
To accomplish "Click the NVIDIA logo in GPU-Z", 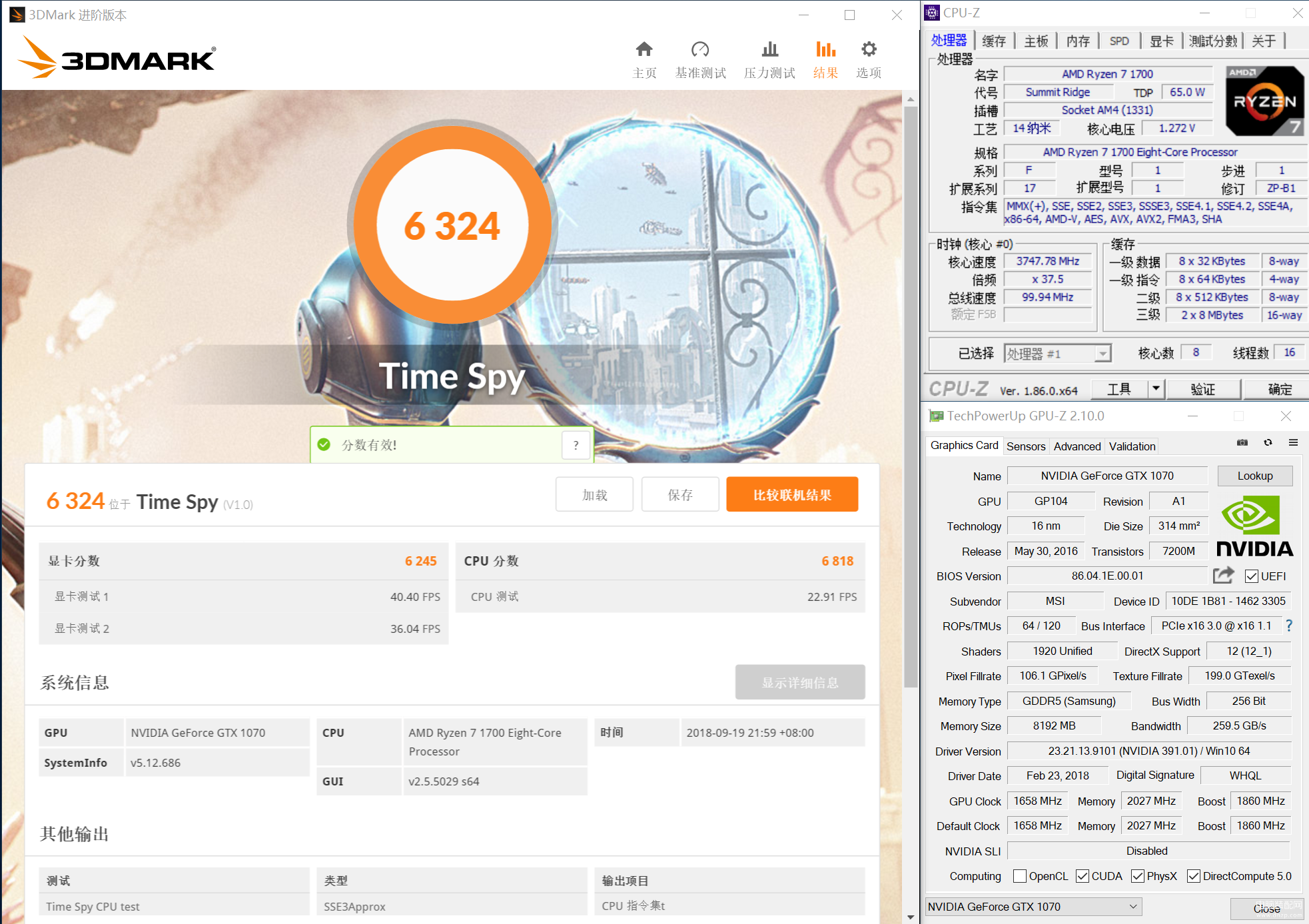I will pos(1254,526).
